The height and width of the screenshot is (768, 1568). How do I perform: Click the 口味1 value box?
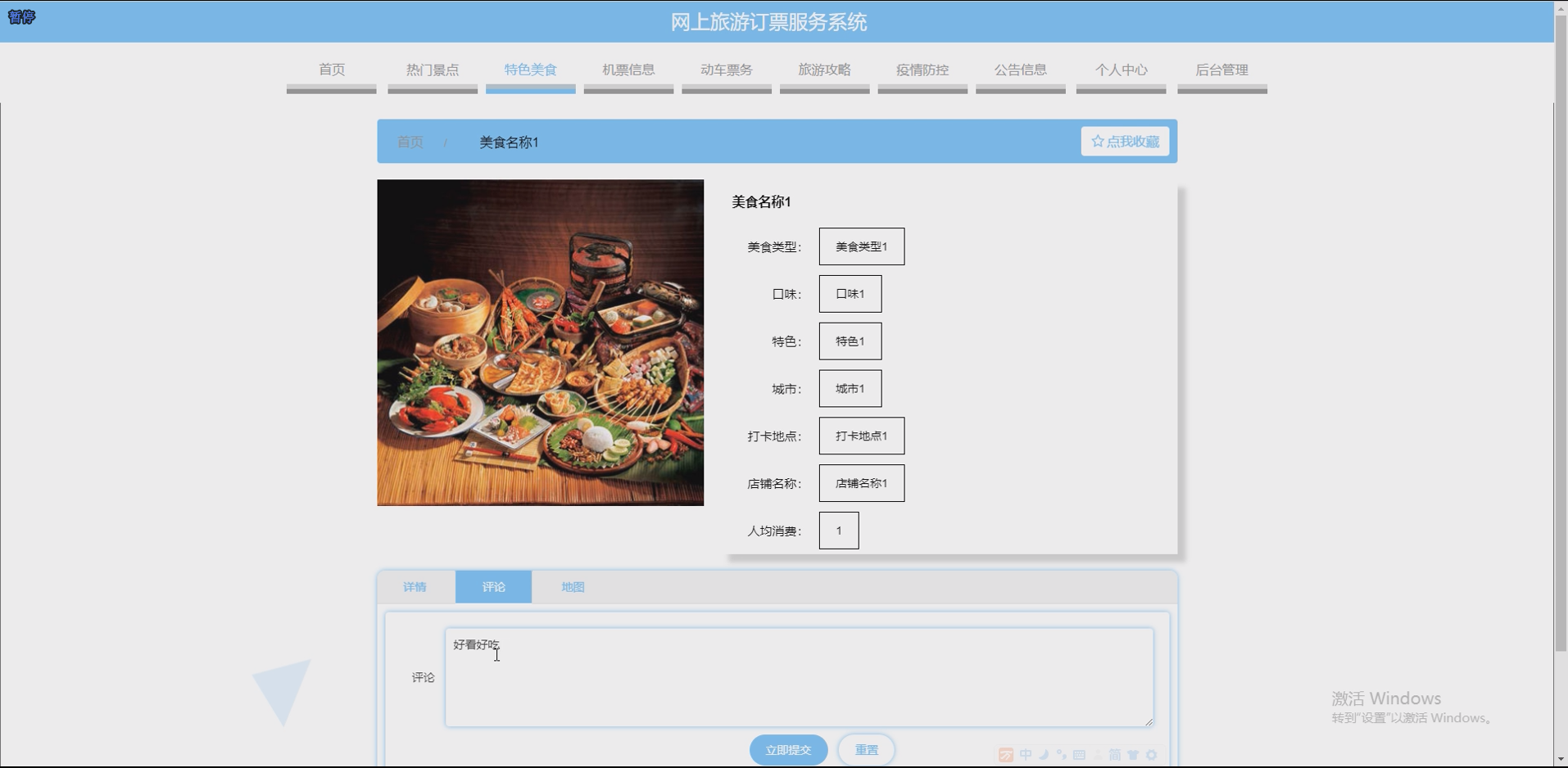(x=850, y=294)
